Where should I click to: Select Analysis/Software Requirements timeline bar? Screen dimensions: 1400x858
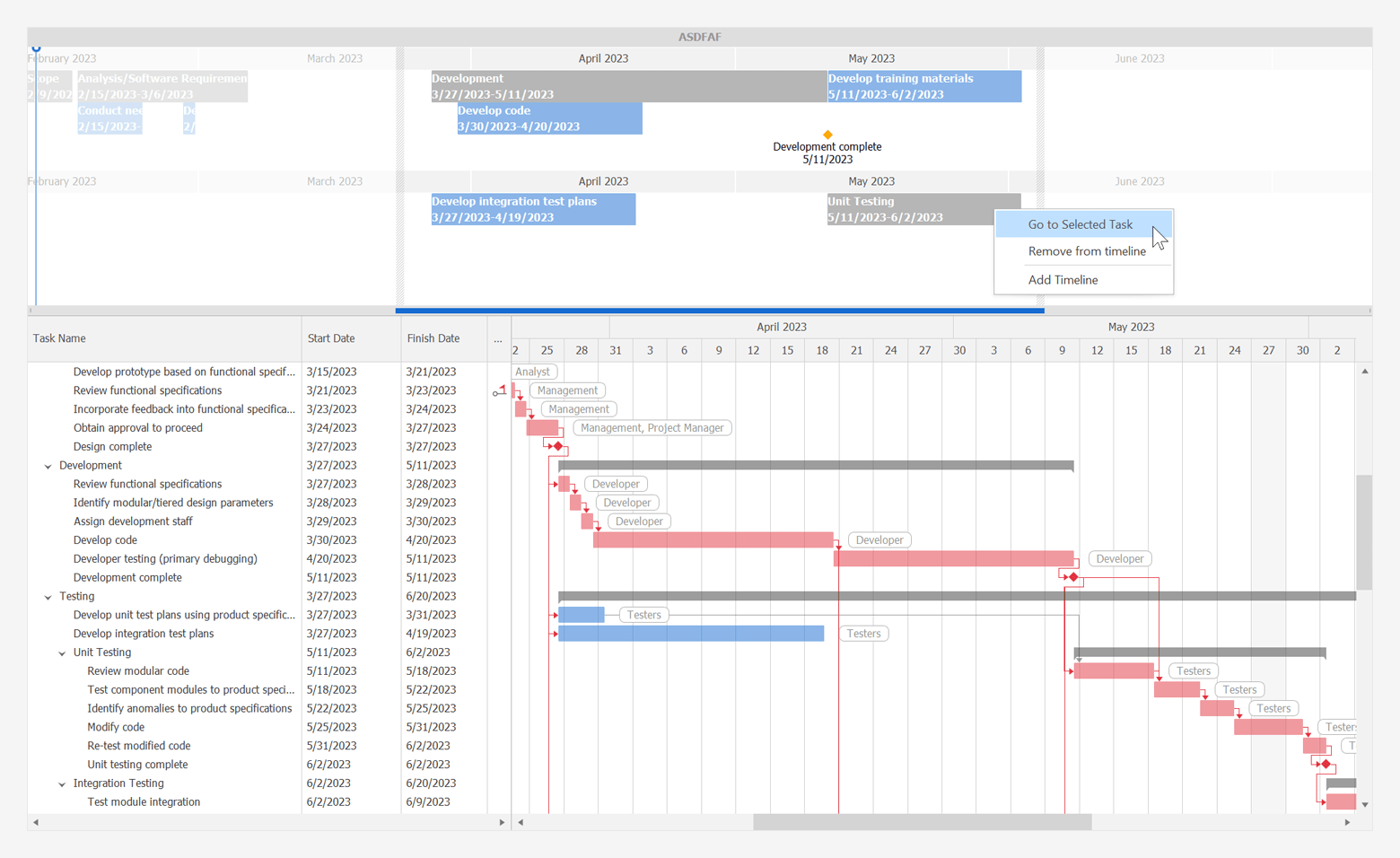[162, 86]
